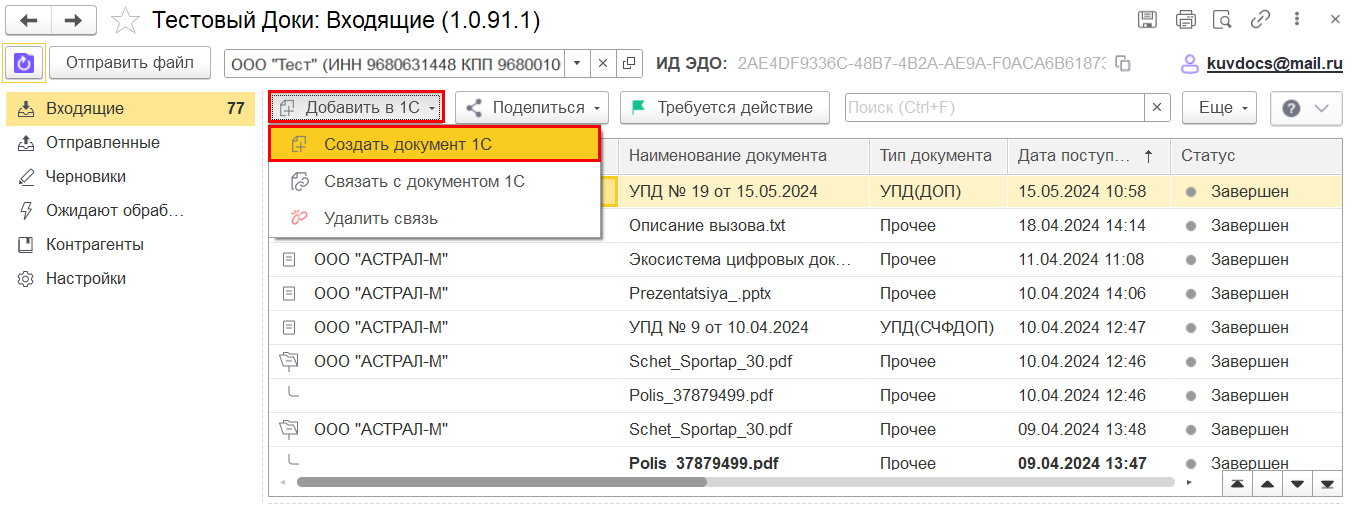
Task: Open the Входящие folder
Action: 130,109
